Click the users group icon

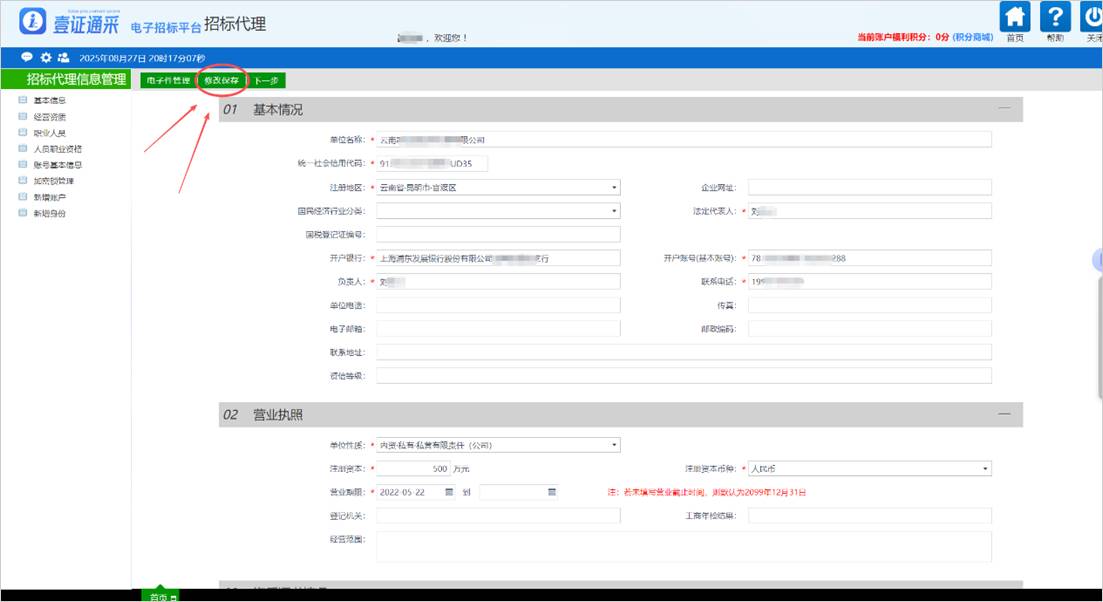point(63,58)
